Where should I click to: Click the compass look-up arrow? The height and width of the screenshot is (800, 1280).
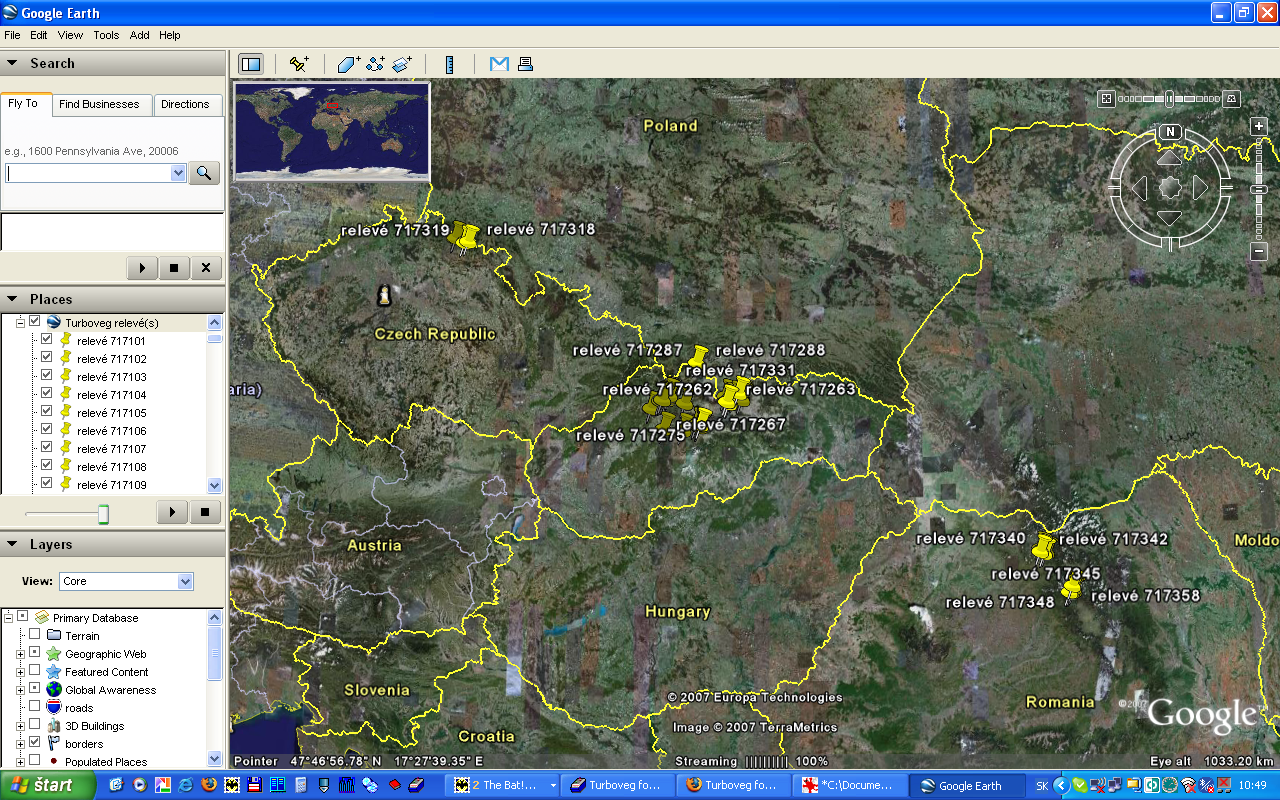pos(1169,157)
